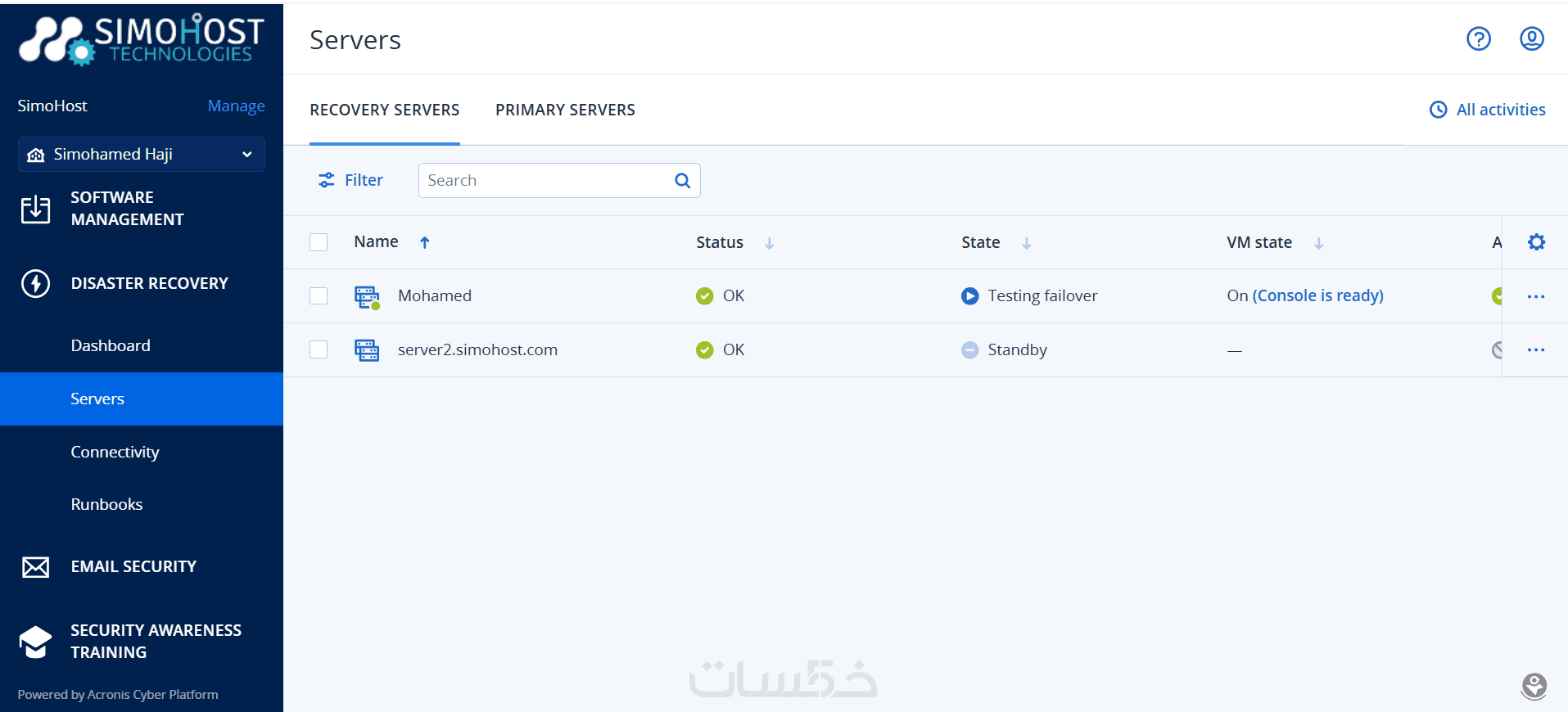Expand the Simohamed Haji tenant dropdown
1568x712 pixels.
(x=142, y=155)
